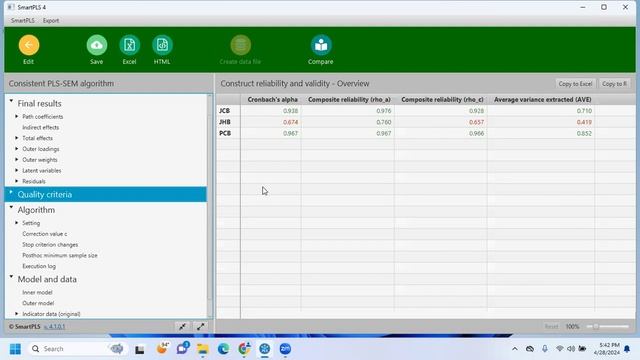
Task: Open Stop criterion changes
Action: click(50, 244)
